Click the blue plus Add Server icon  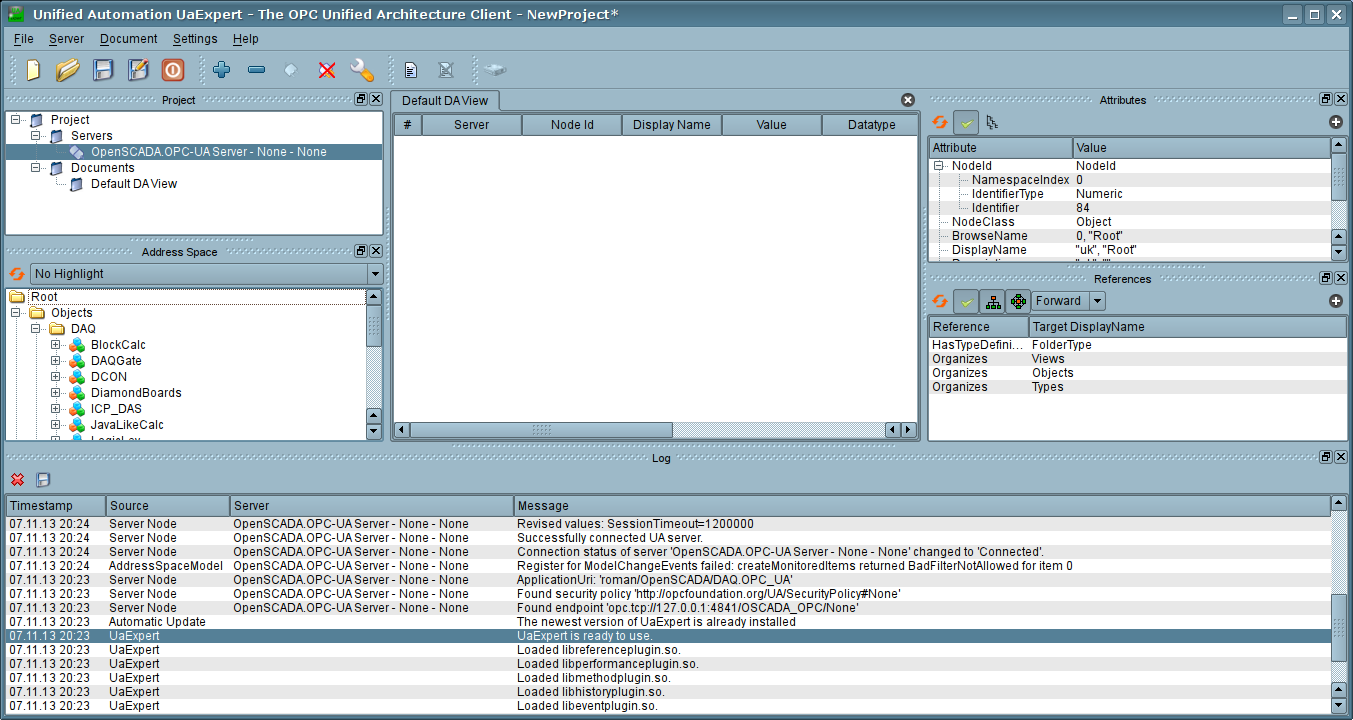point(221,70)
